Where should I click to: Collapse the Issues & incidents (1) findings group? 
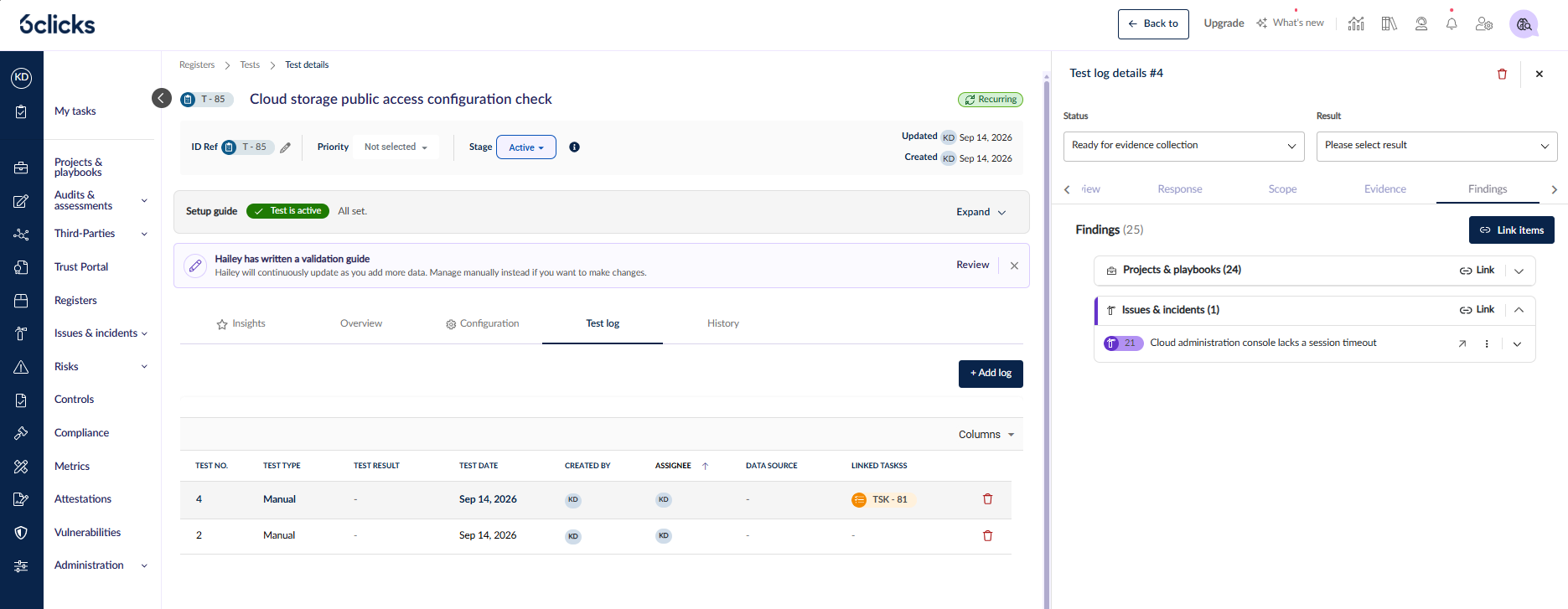coord(1519,310)
